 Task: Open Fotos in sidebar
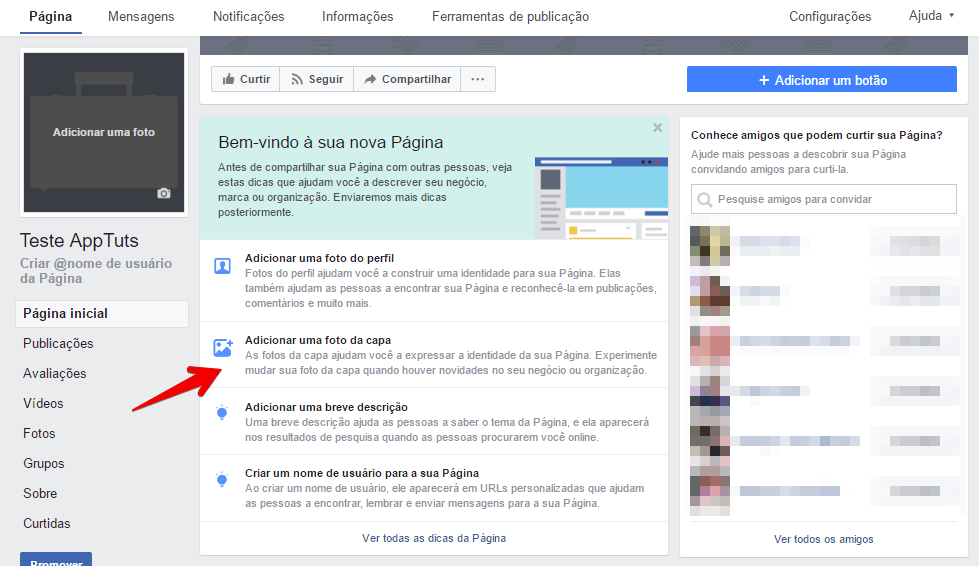coord(39,433)
